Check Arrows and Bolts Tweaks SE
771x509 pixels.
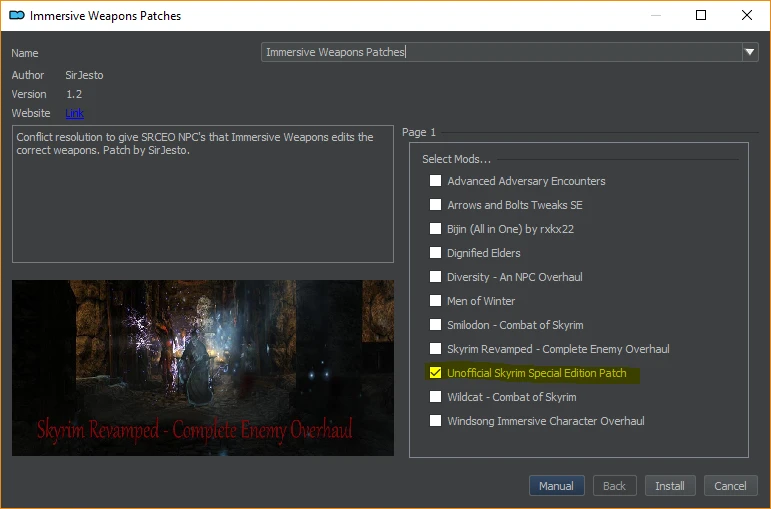[x=435, y=205]
